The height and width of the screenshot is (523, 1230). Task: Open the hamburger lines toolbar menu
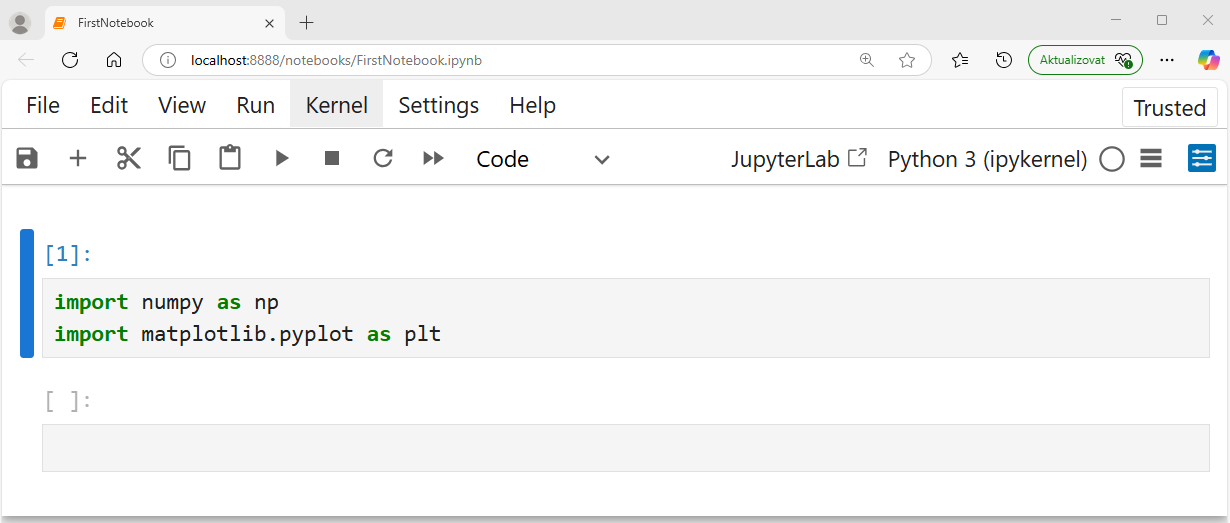tap(1151, 158)
